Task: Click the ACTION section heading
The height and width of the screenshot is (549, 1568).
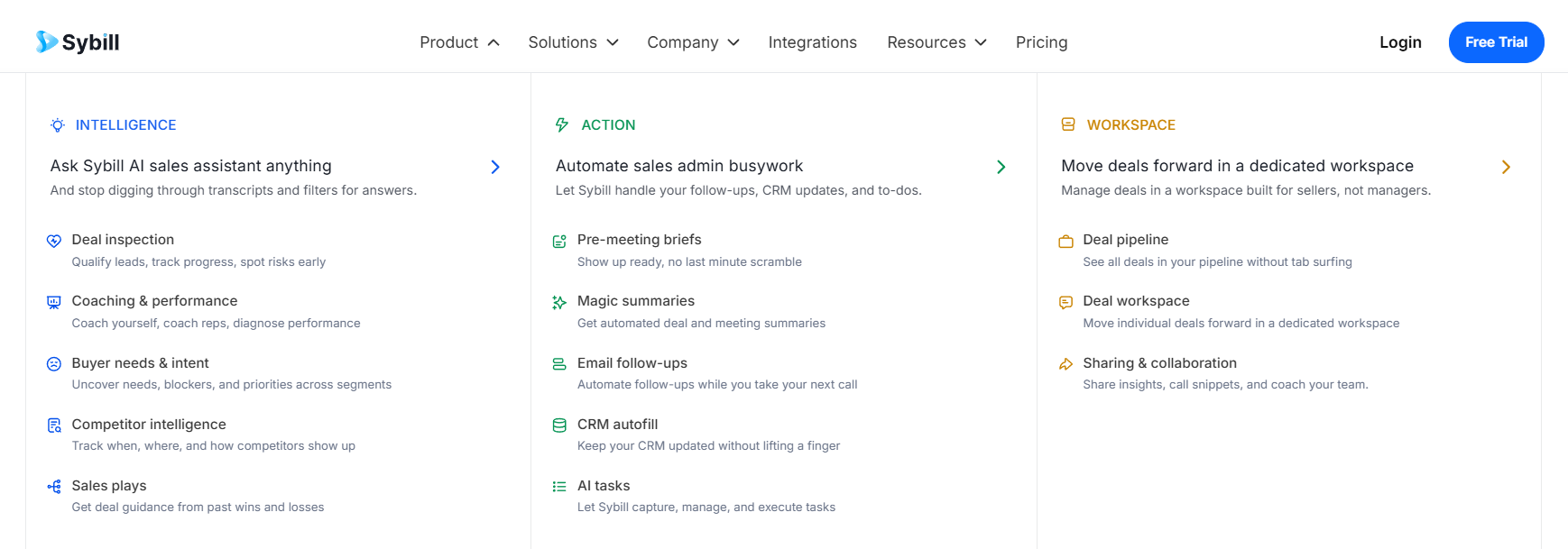Action: pyautogui.click(x=608, y=125)
